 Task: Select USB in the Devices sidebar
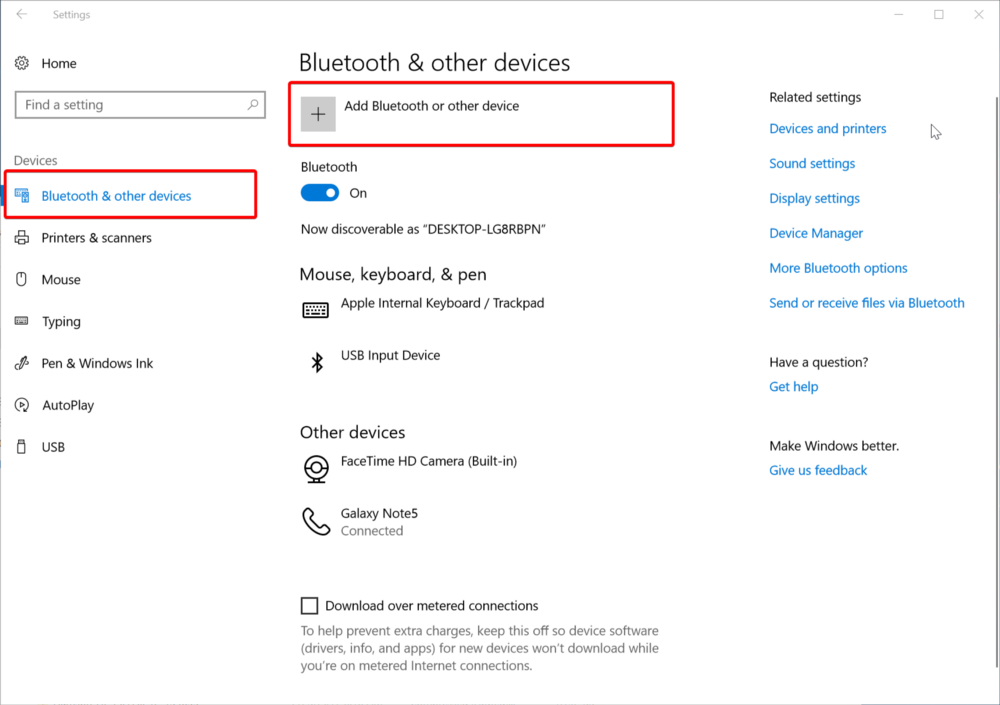click(53, 447)
